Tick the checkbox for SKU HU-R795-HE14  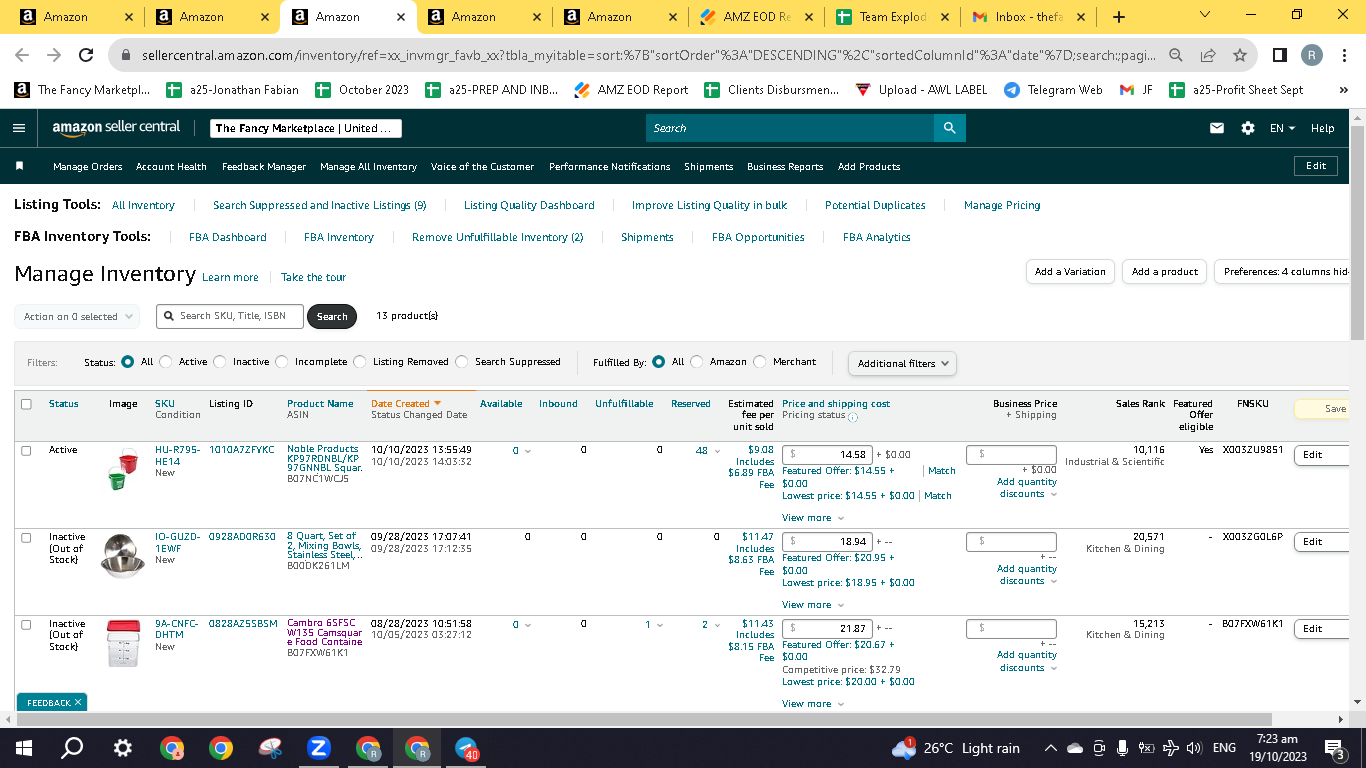(26, 451)
